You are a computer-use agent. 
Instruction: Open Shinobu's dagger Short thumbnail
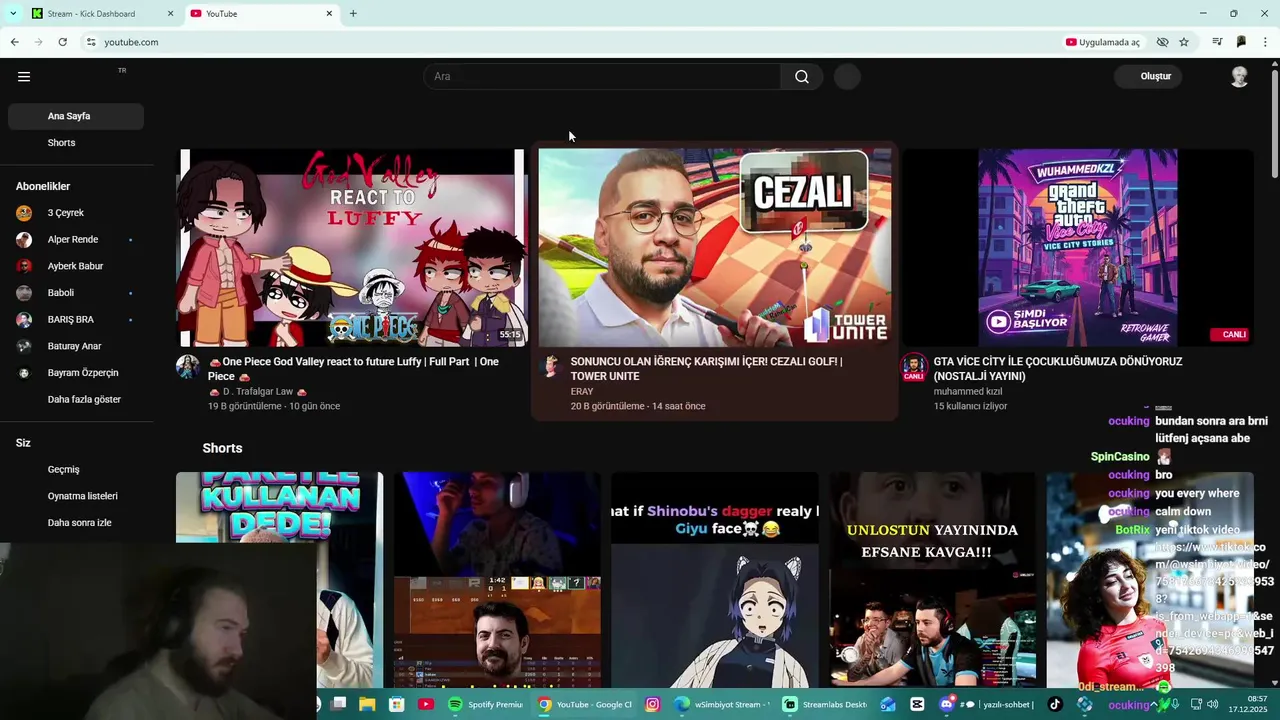pyautogui.click(x=714, y=580)
